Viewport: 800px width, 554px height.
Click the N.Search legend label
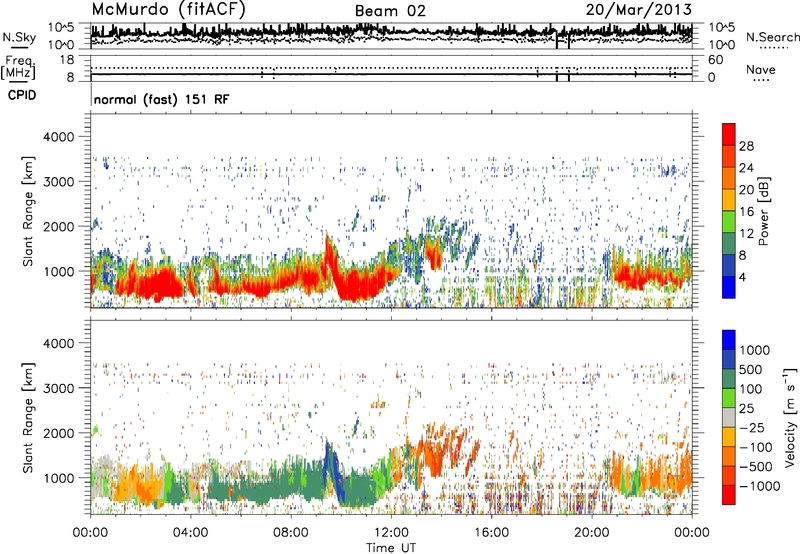[773, 37]
